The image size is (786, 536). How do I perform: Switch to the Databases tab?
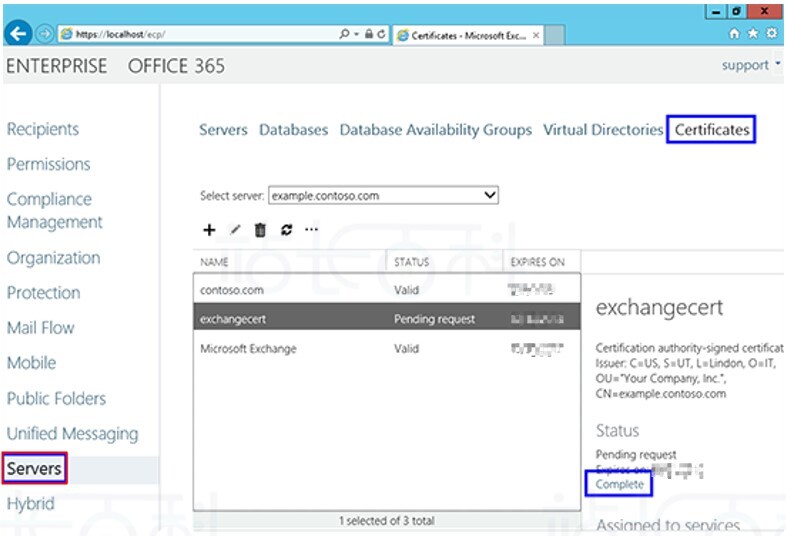pos(293,130)
